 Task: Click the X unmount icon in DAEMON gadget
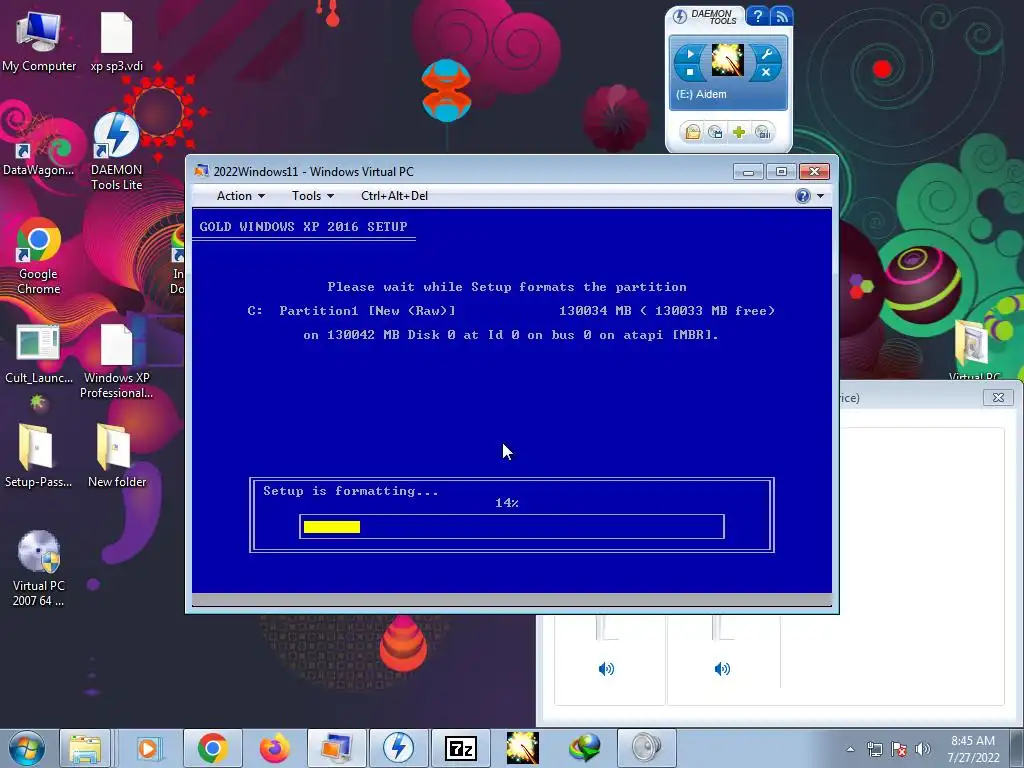click(766, 72)
